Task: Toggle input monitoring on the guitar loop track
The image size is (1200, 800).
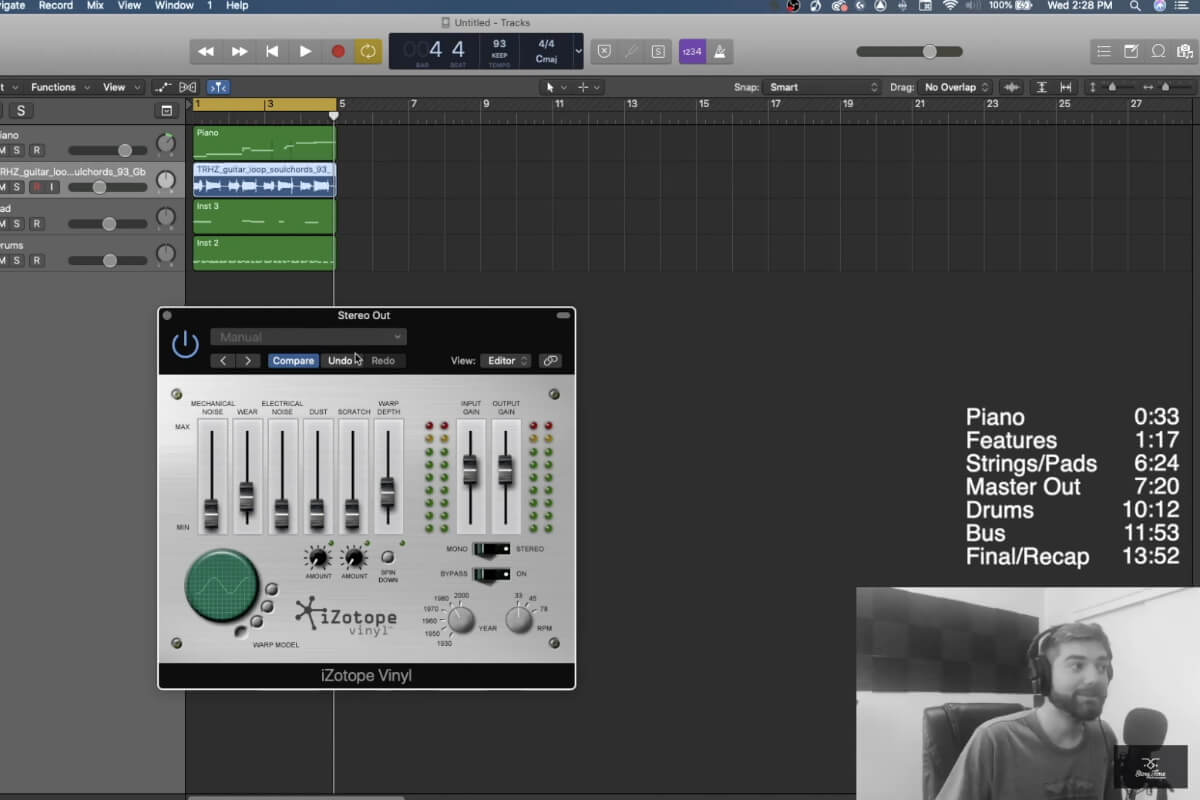Action: (x=52, y=187)
